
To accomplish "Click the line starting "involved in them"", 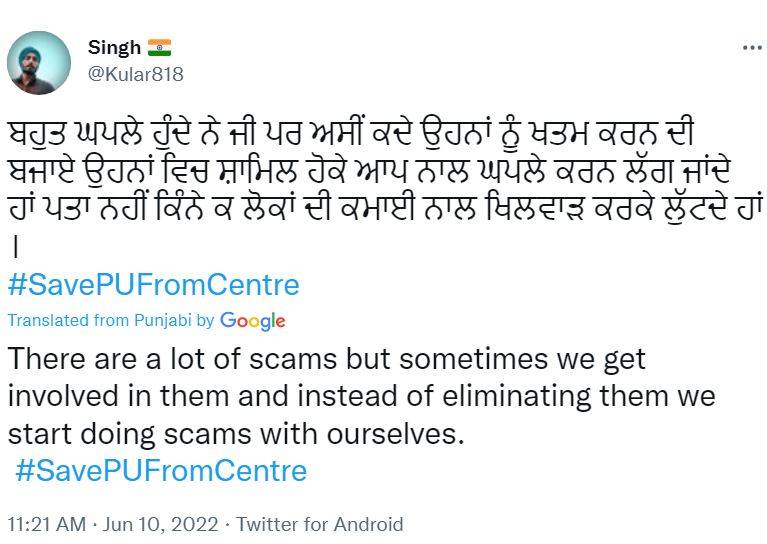I will tap(360, 397).
